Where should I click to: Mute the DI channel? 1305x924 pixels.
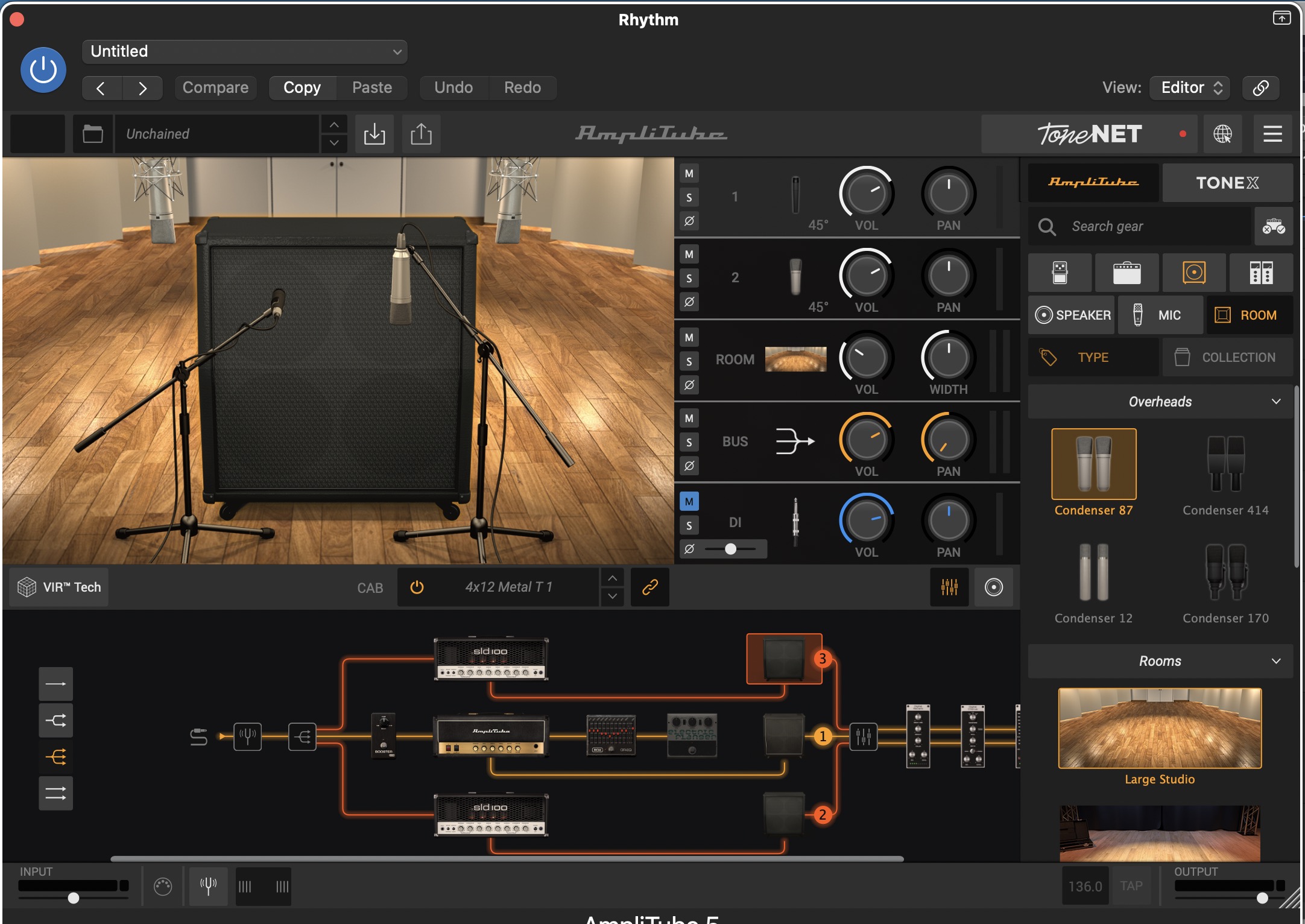tap(689, 501)
